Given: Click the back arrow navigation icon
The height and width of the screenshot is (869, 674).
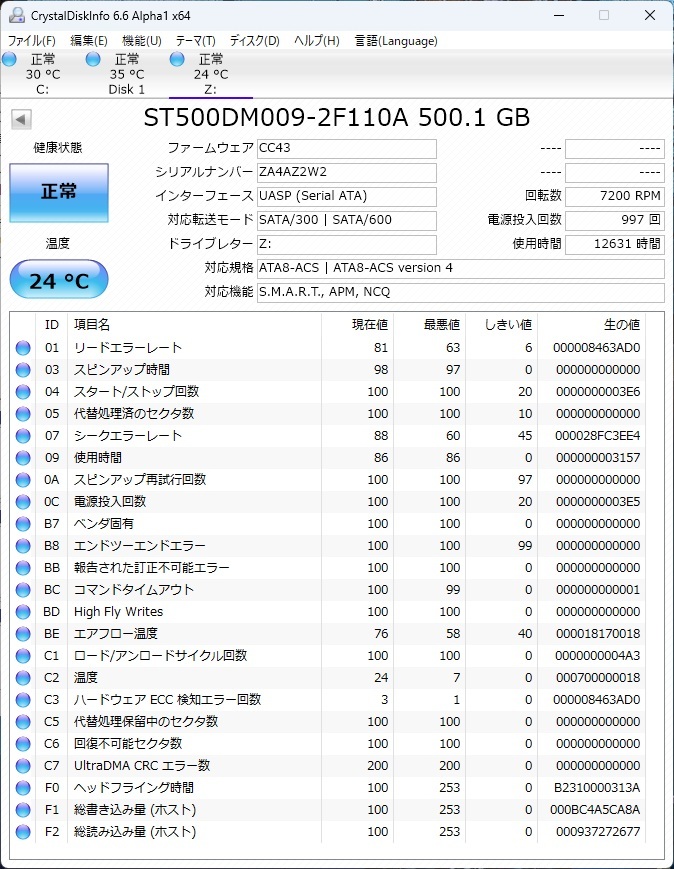Looking at the screenshot, I should (x=21, y=118).
